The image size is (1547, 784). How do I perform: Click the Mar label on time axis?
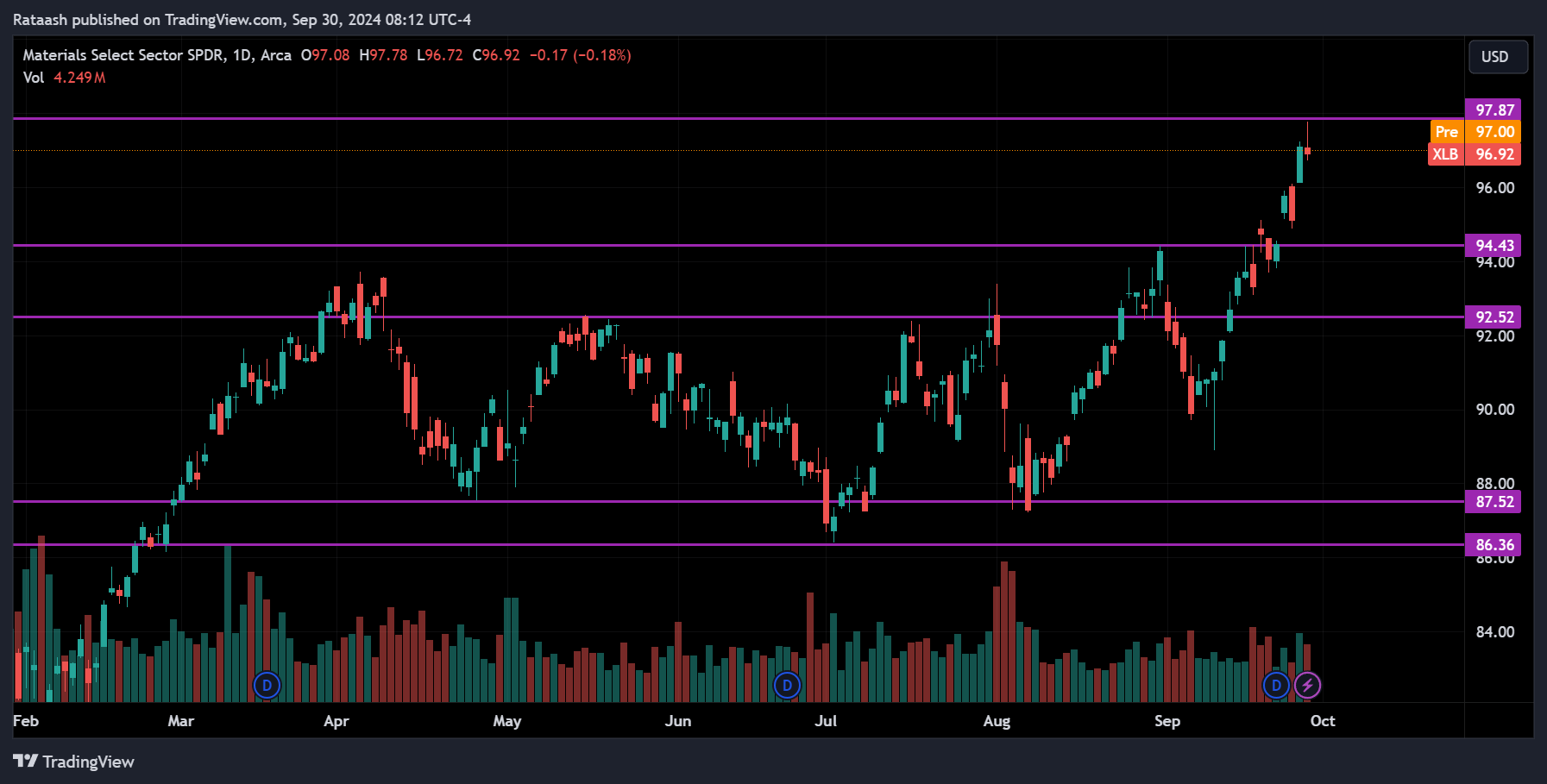[x=181, y=721]
